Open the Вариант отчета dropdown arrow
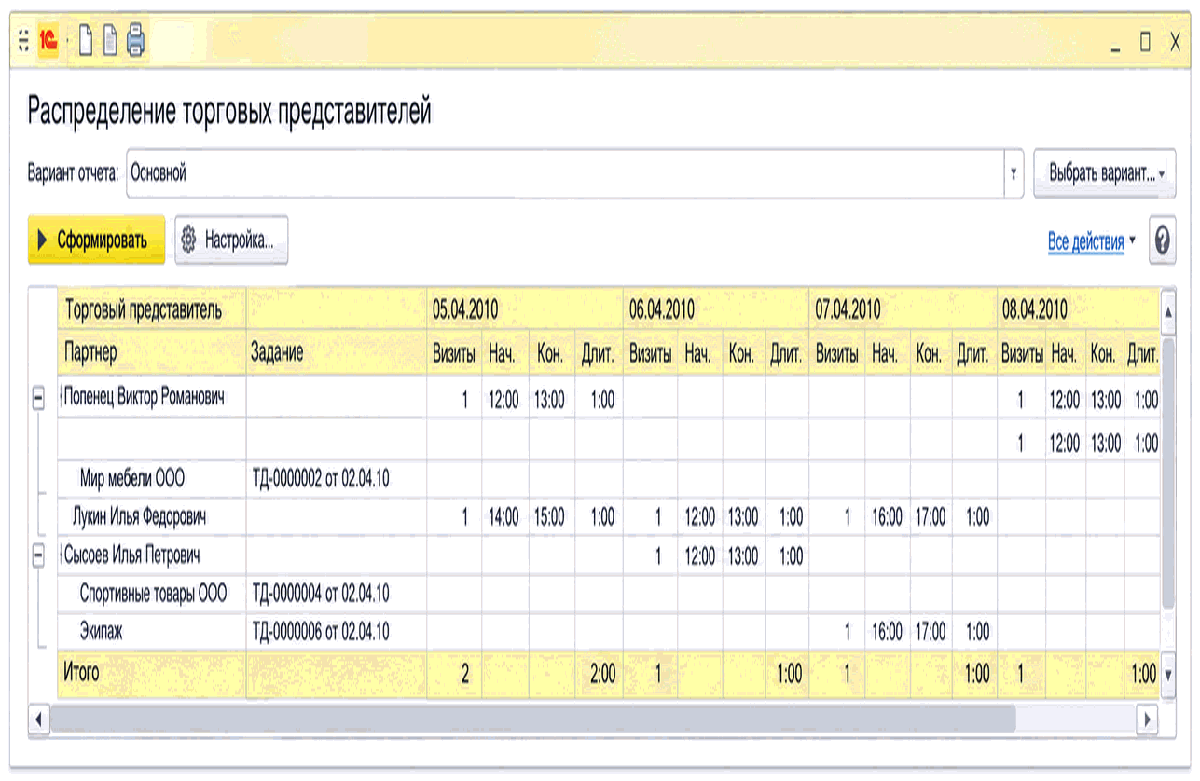1200x781 pixels. coord(1014,173)
